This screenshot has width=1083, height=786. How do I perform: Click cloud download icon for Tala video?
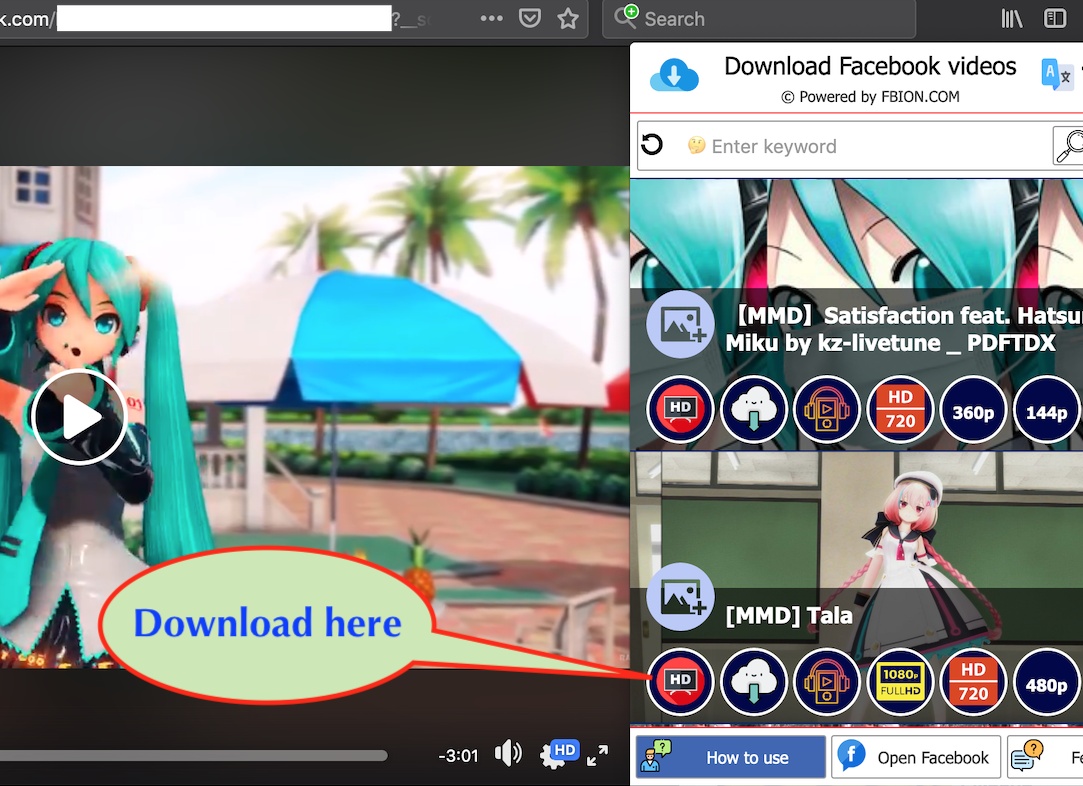[754, 682]
